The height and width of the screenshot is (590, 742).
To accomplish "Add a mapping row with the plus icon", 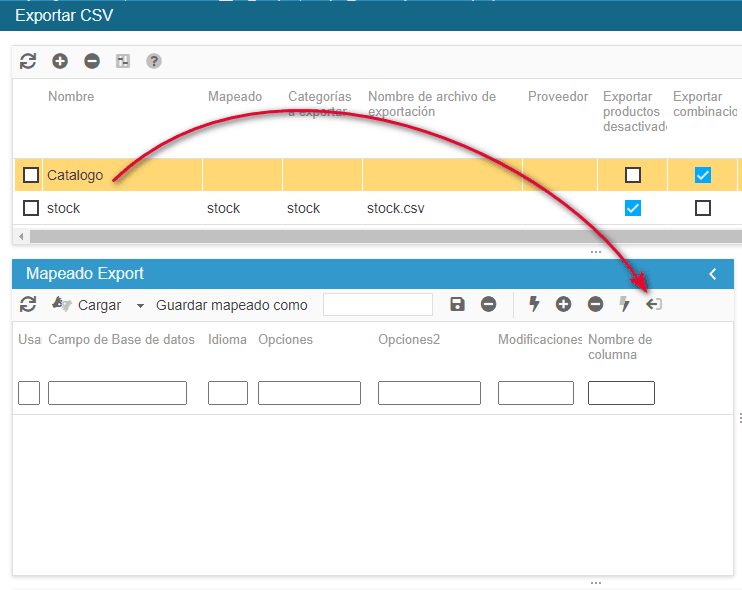I will click(x=563, y=304).
